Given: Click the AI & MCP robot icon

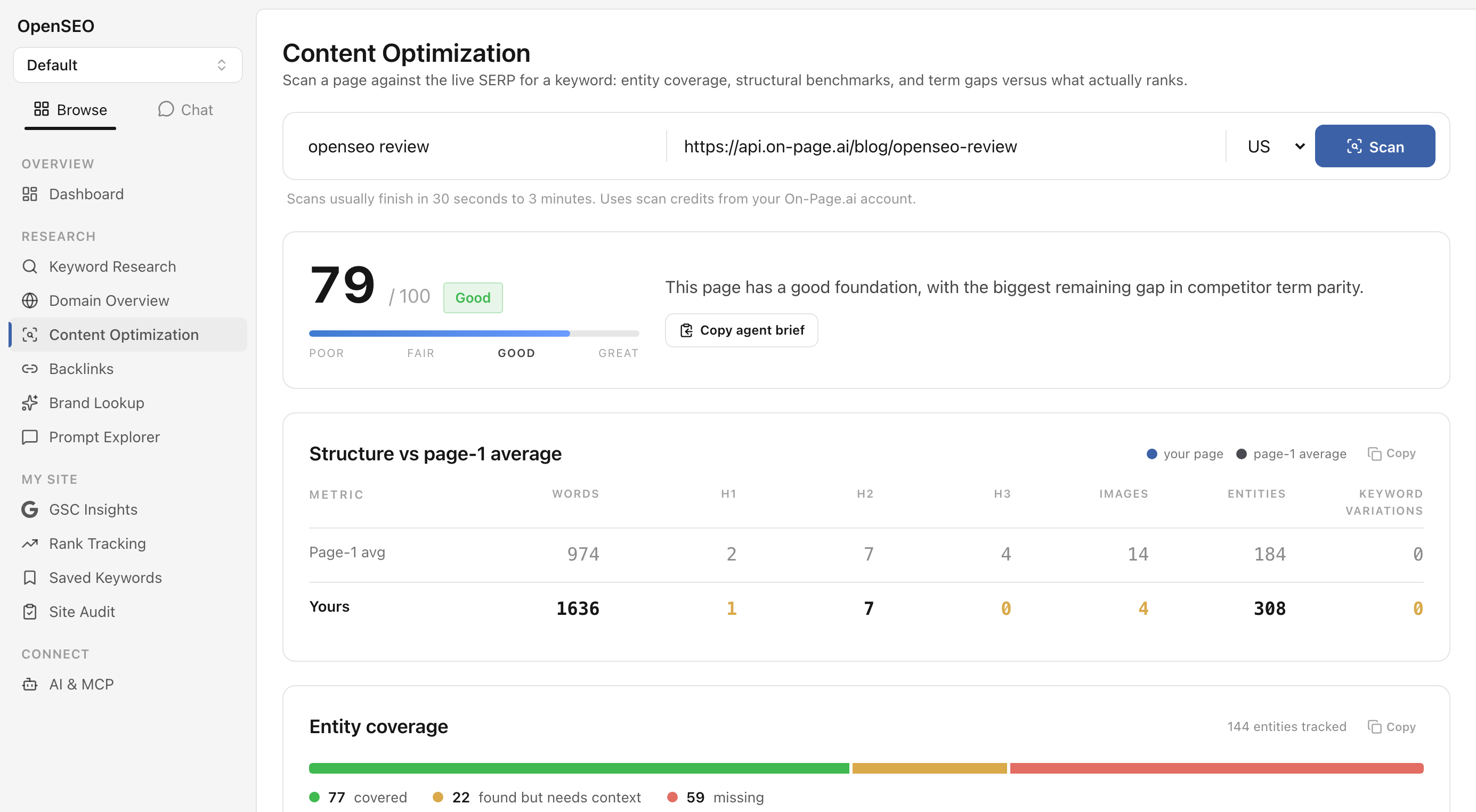Looking at the screenshot, I should pos(30,684).
